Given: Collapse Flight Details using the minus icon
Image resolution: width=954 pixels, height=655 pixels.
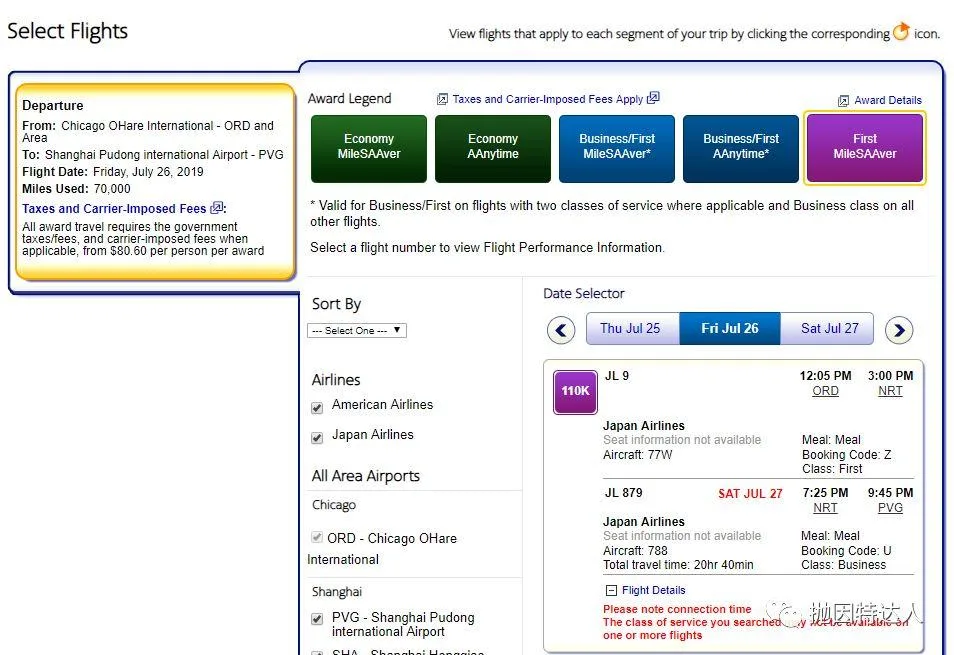Looking at the screenshot, I should pyautogui.click(x=611, y=591).
